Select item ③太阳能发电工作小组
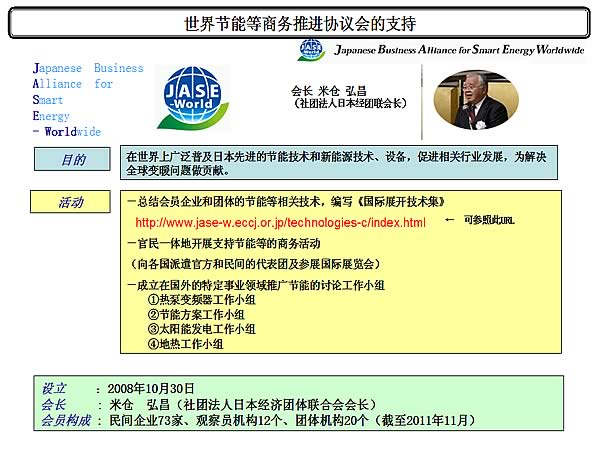Viewport: 600px width, 450px height. (202, 329)
